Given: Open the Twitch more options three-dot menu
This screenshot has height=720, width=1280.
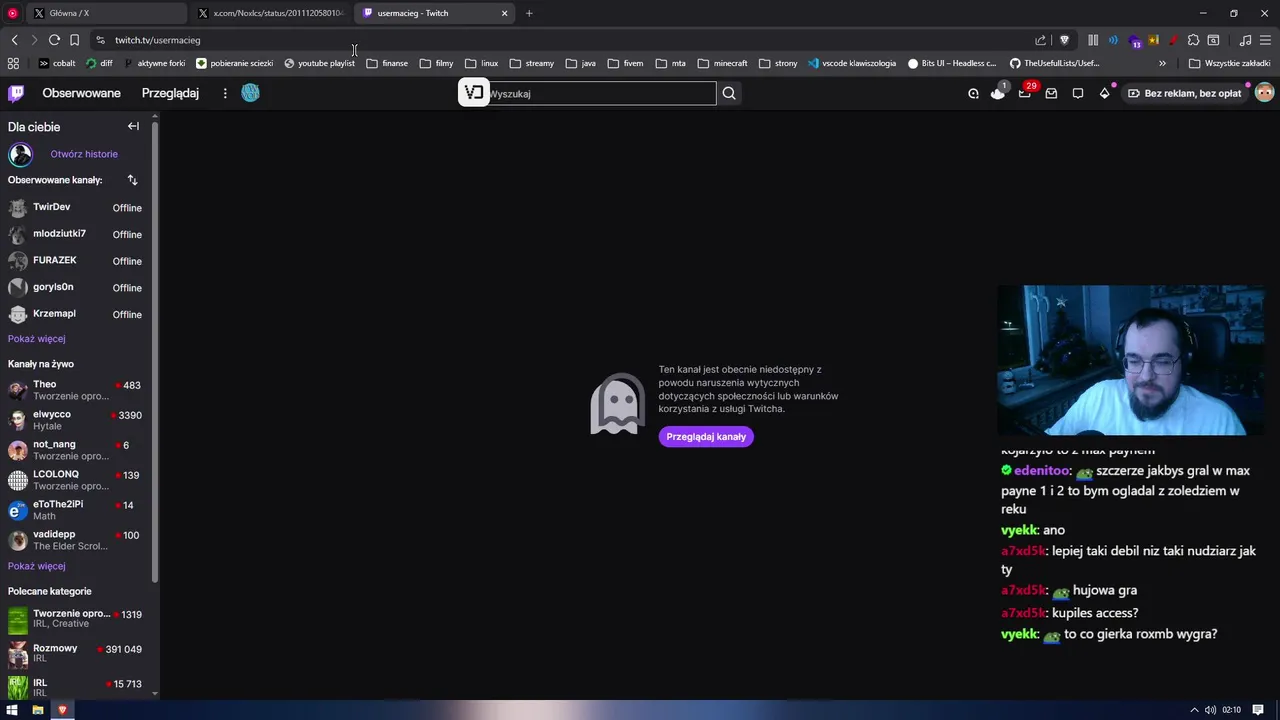Looking at the screenshot, I should coord(225,93).
